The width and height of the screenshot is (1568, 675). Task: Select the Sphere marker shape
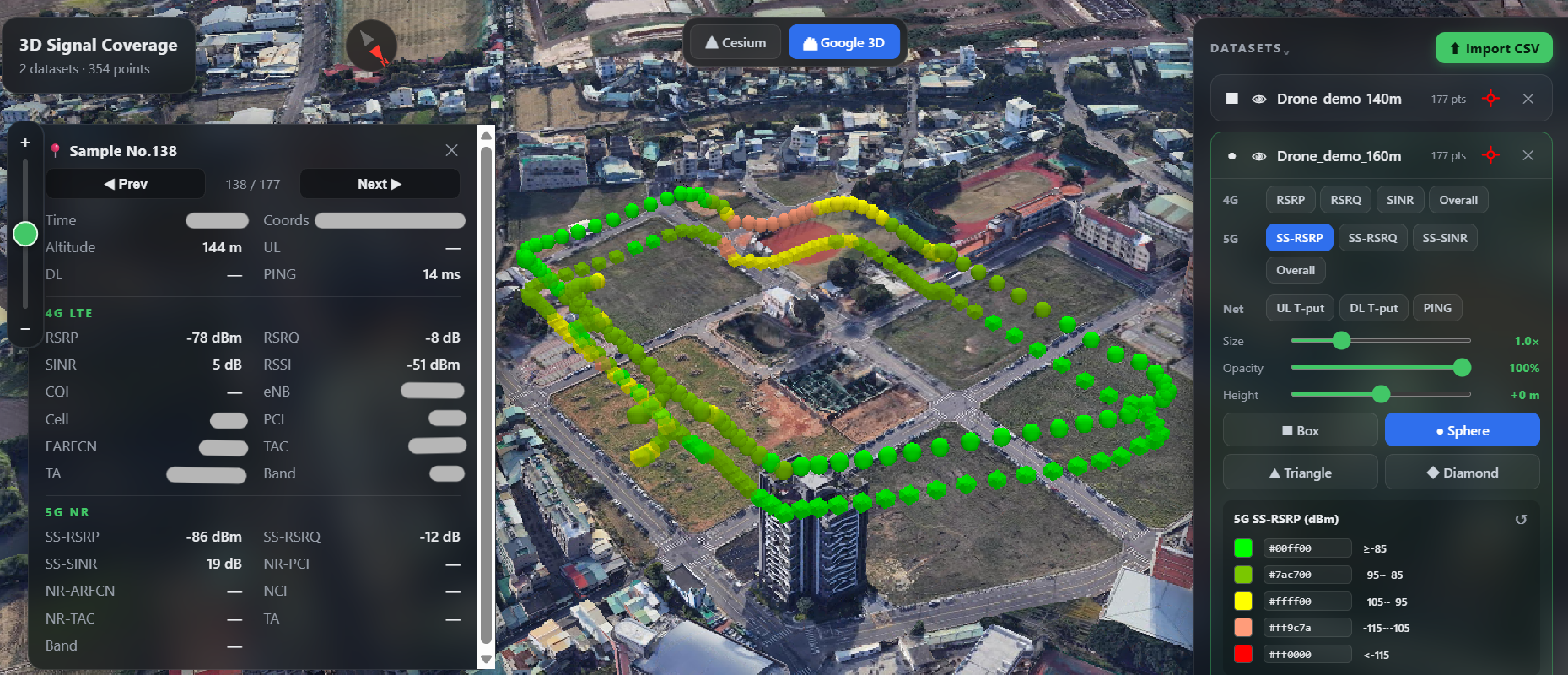1462,430
